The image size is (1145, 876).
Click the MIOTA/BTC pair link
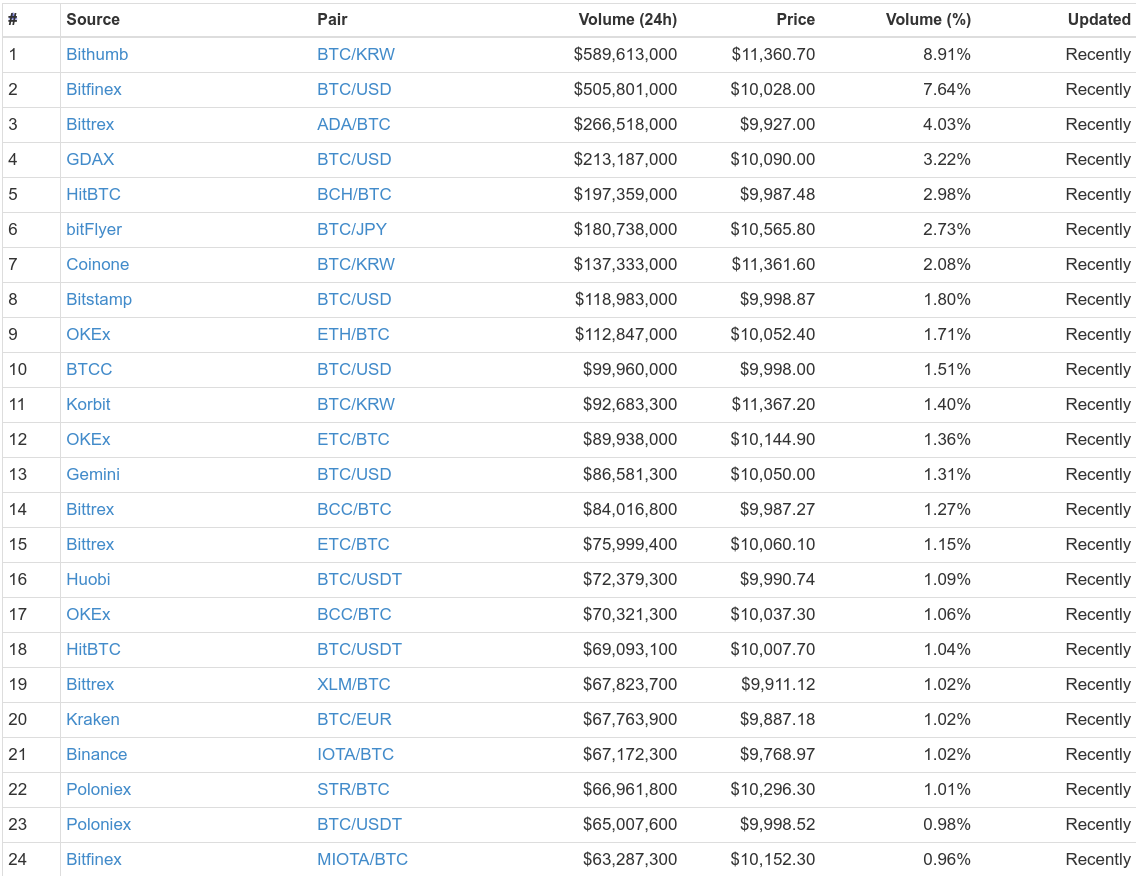362,861
